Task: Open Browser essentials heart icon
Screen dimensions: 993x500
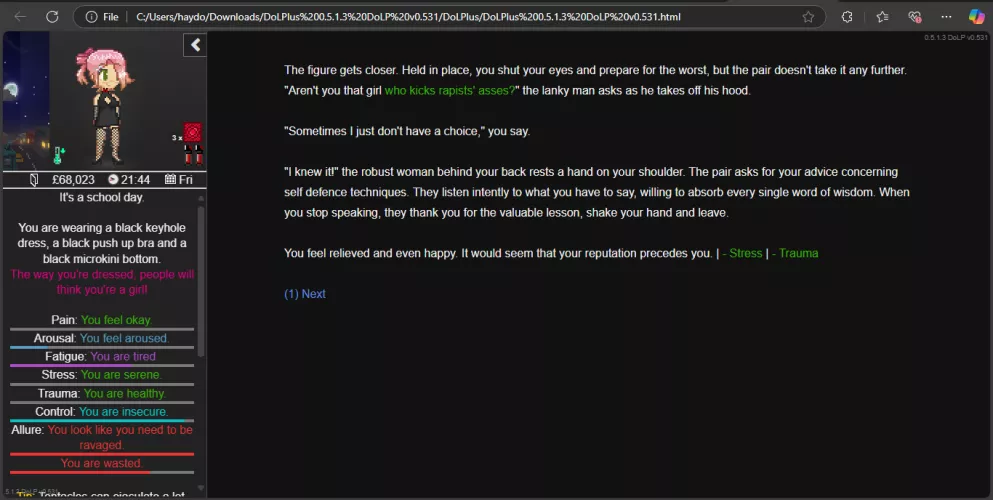Action: [x=914, y=17]
